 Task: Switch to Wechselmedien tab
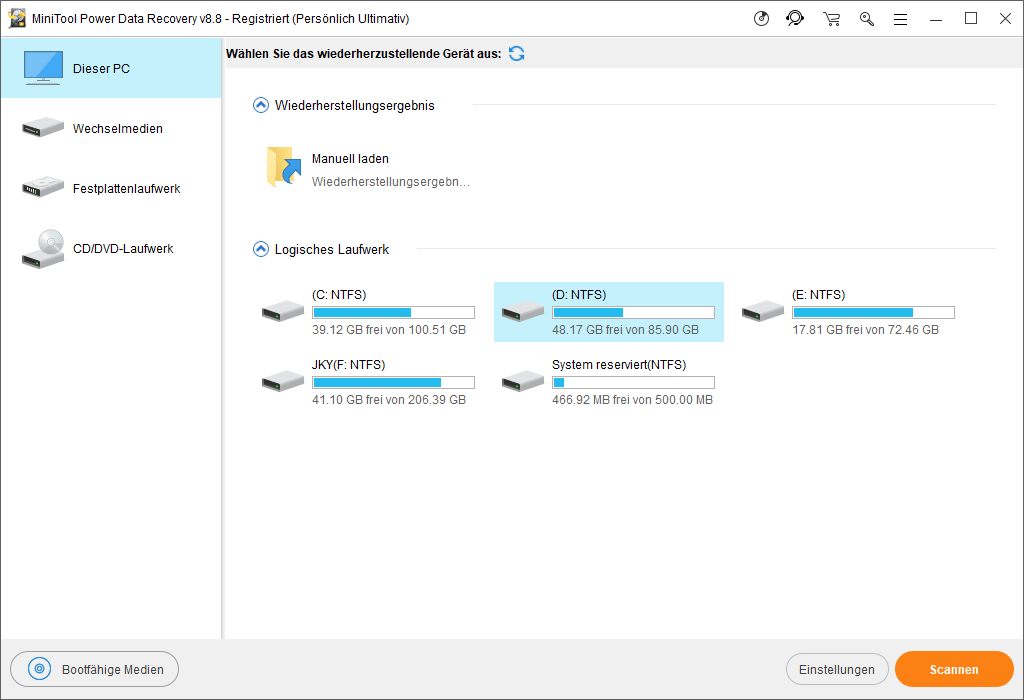(x=110, y=129)
